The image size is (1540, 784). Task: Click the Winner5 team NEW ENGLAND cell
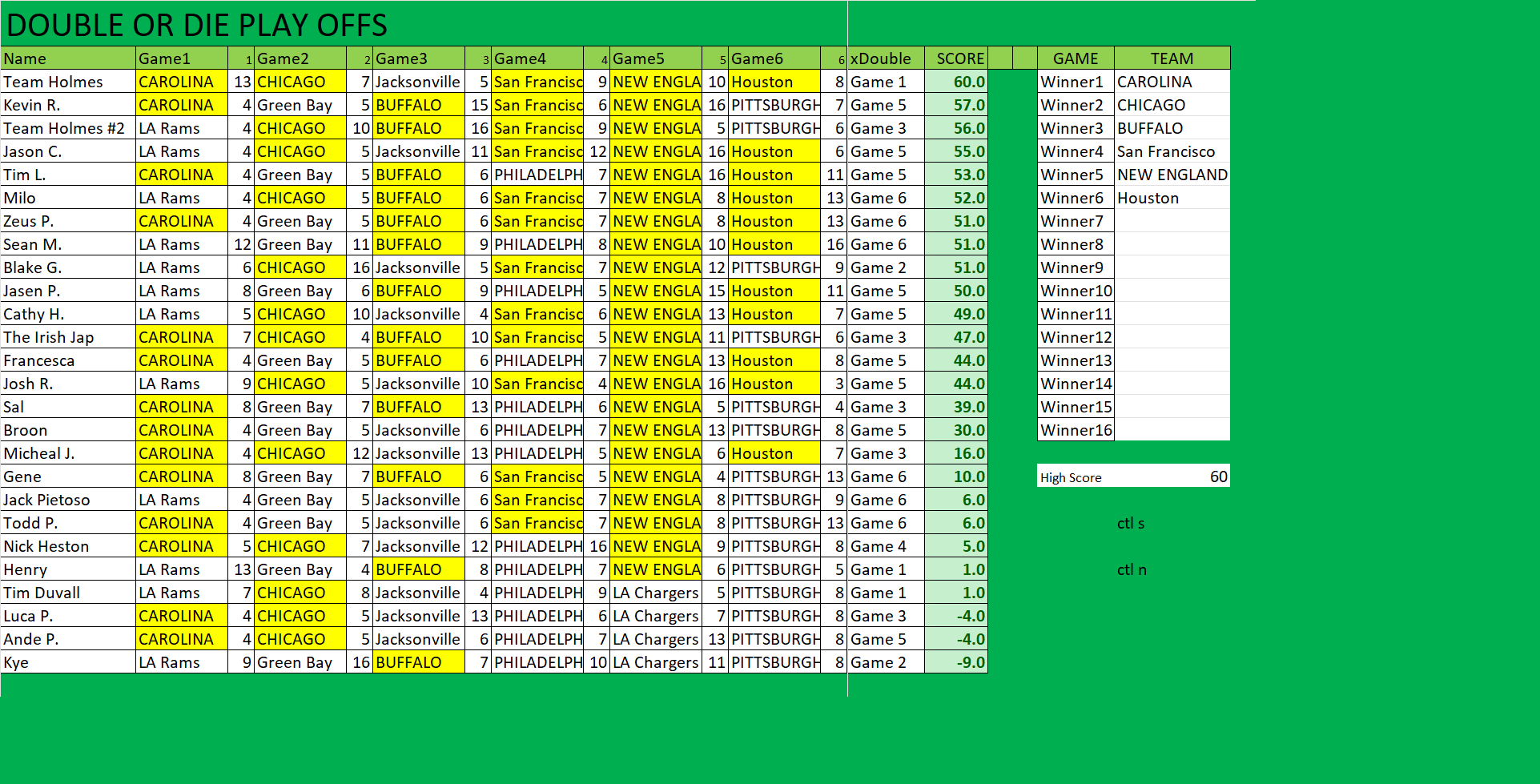1172,175
